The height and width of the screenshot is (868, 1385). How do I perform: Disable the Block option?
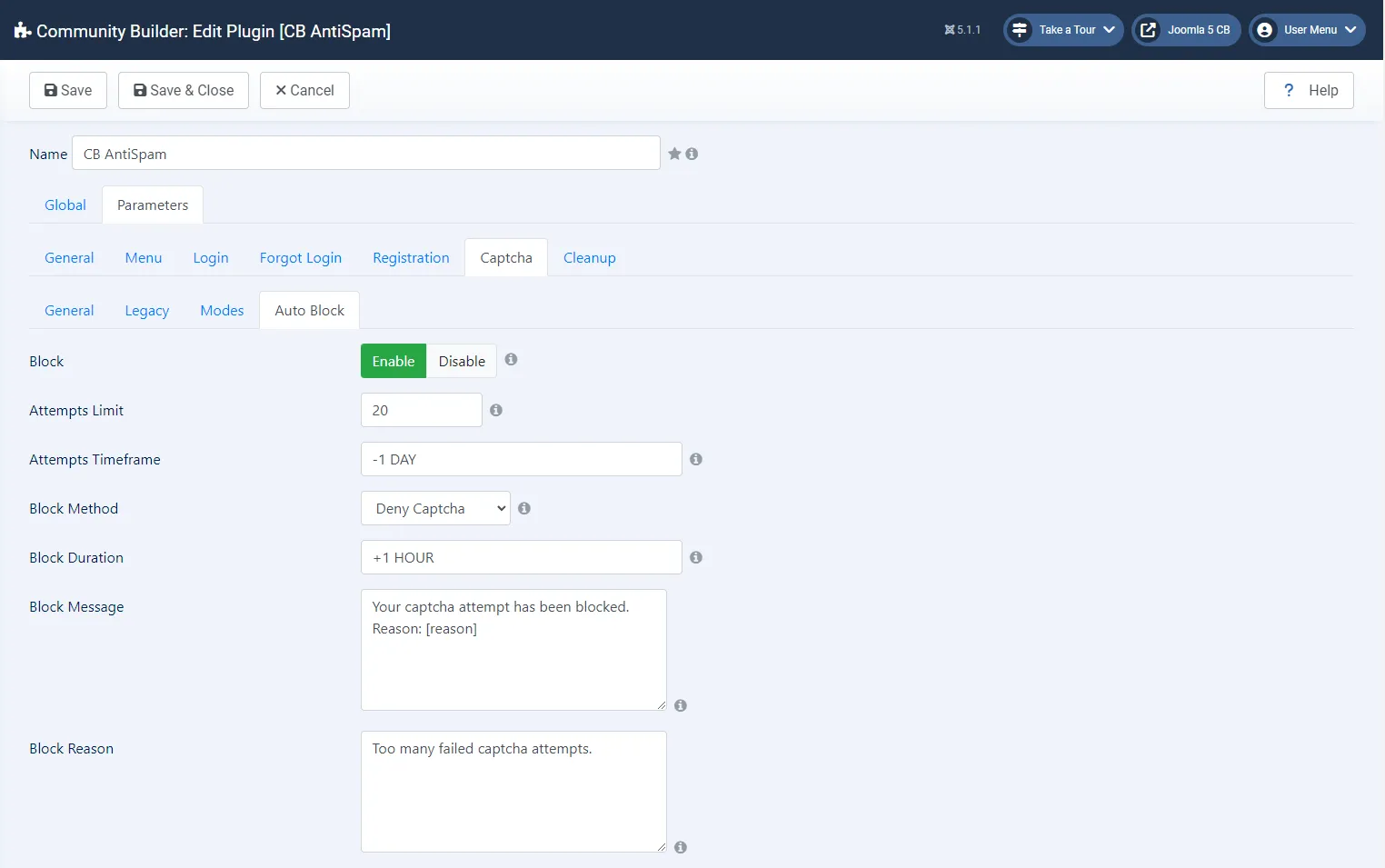click(462, 361)
